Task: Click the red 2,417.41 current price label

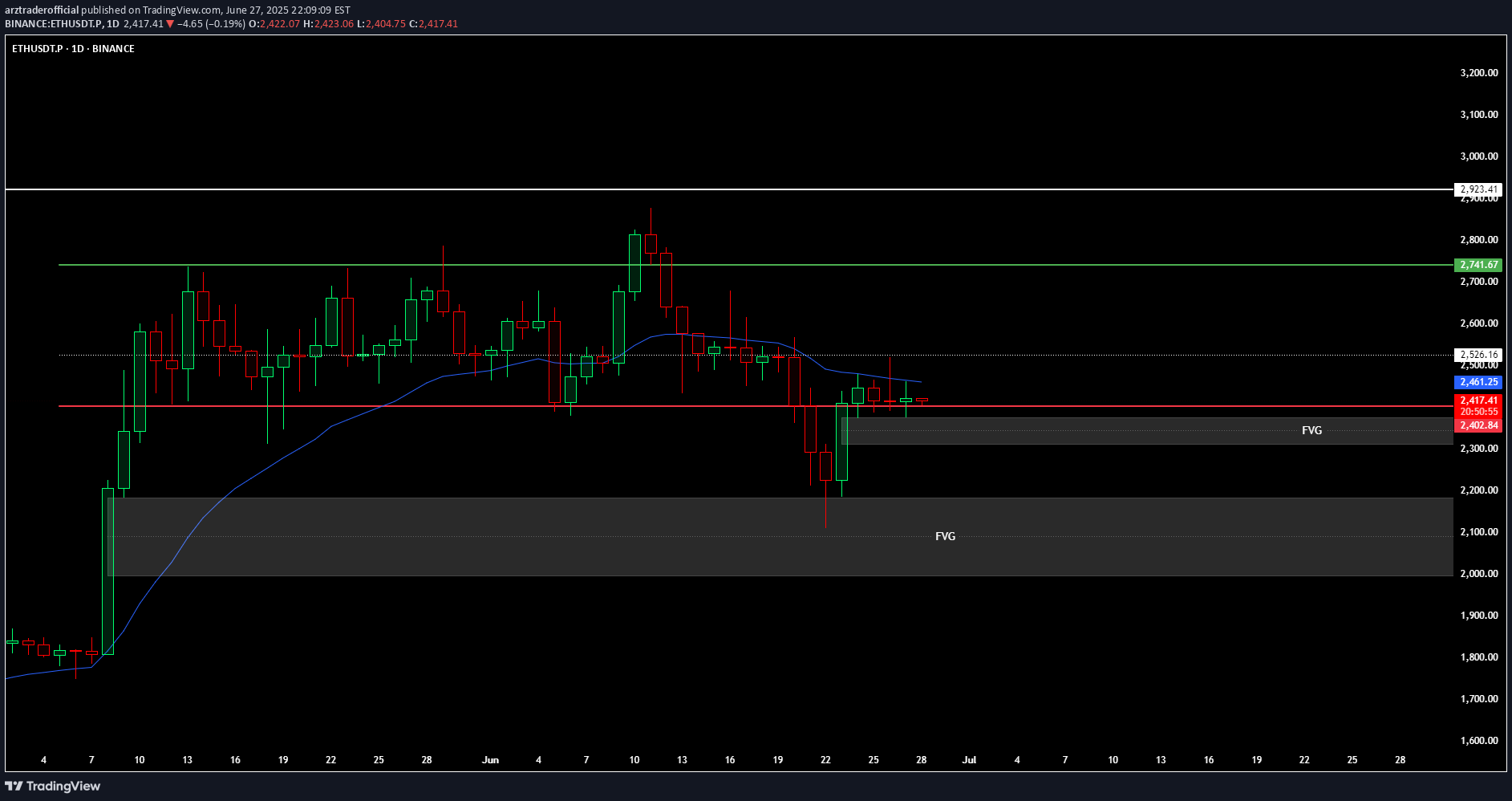Action: [x=1478, y=400]
